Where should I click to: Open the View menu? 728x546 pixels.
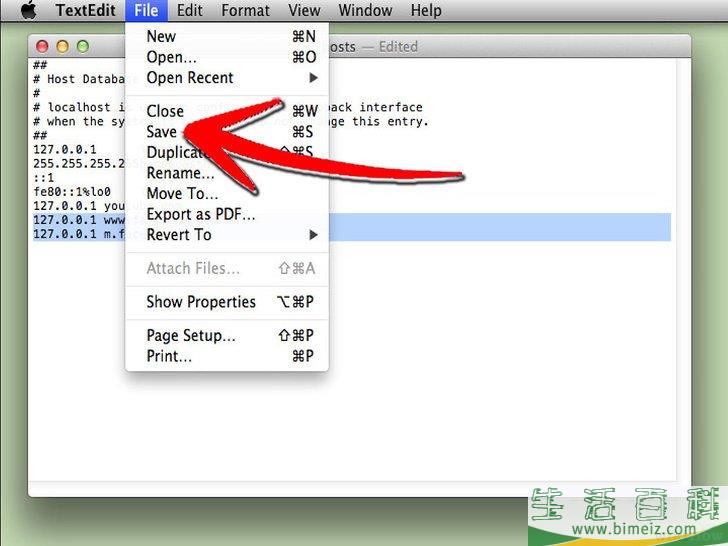pyautogui.click(x=304, y=10)
